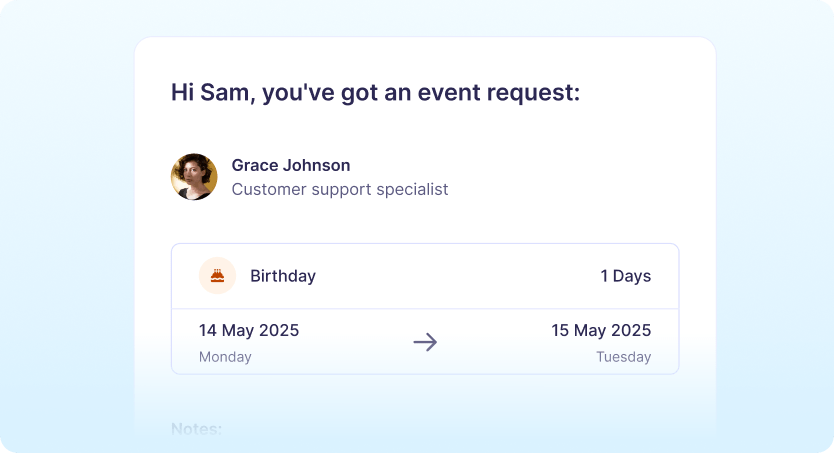Viewport: 834px width, 453px height.
Task: Click the "Monday" weekday label
Action: [x=225, y=357]
